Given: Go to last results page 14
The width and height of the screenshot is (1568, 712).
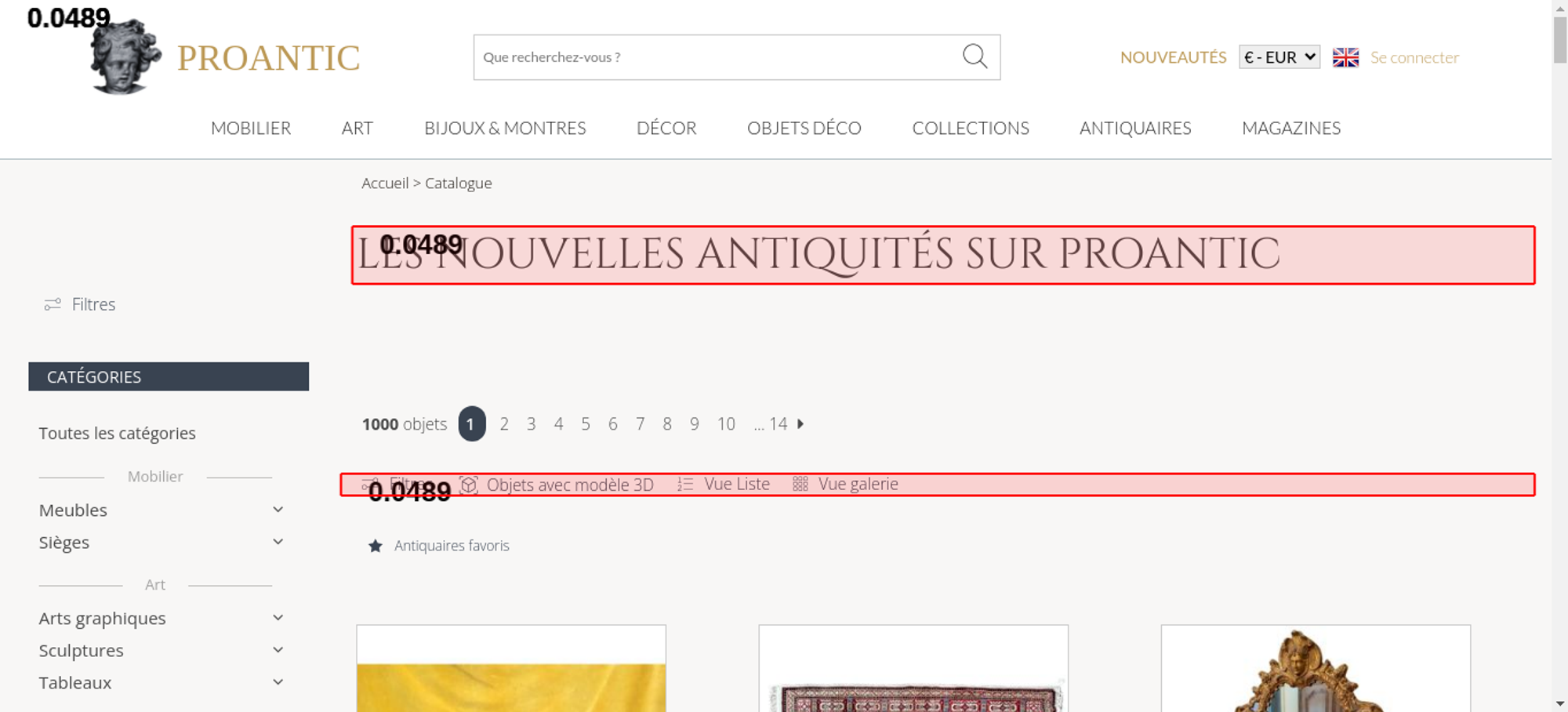Looking at the screenshot, I should (x=778, y=424).
